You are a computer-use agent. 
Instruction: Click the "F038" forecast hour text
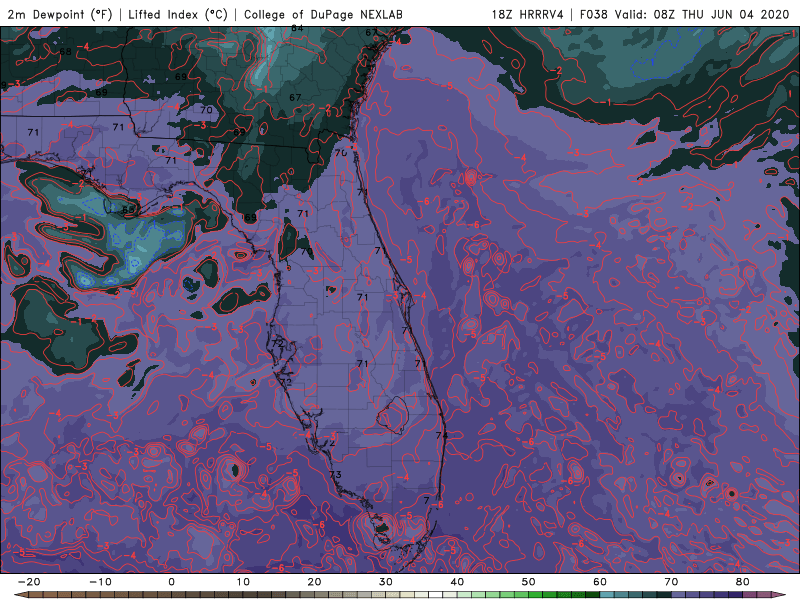(594, 14)
